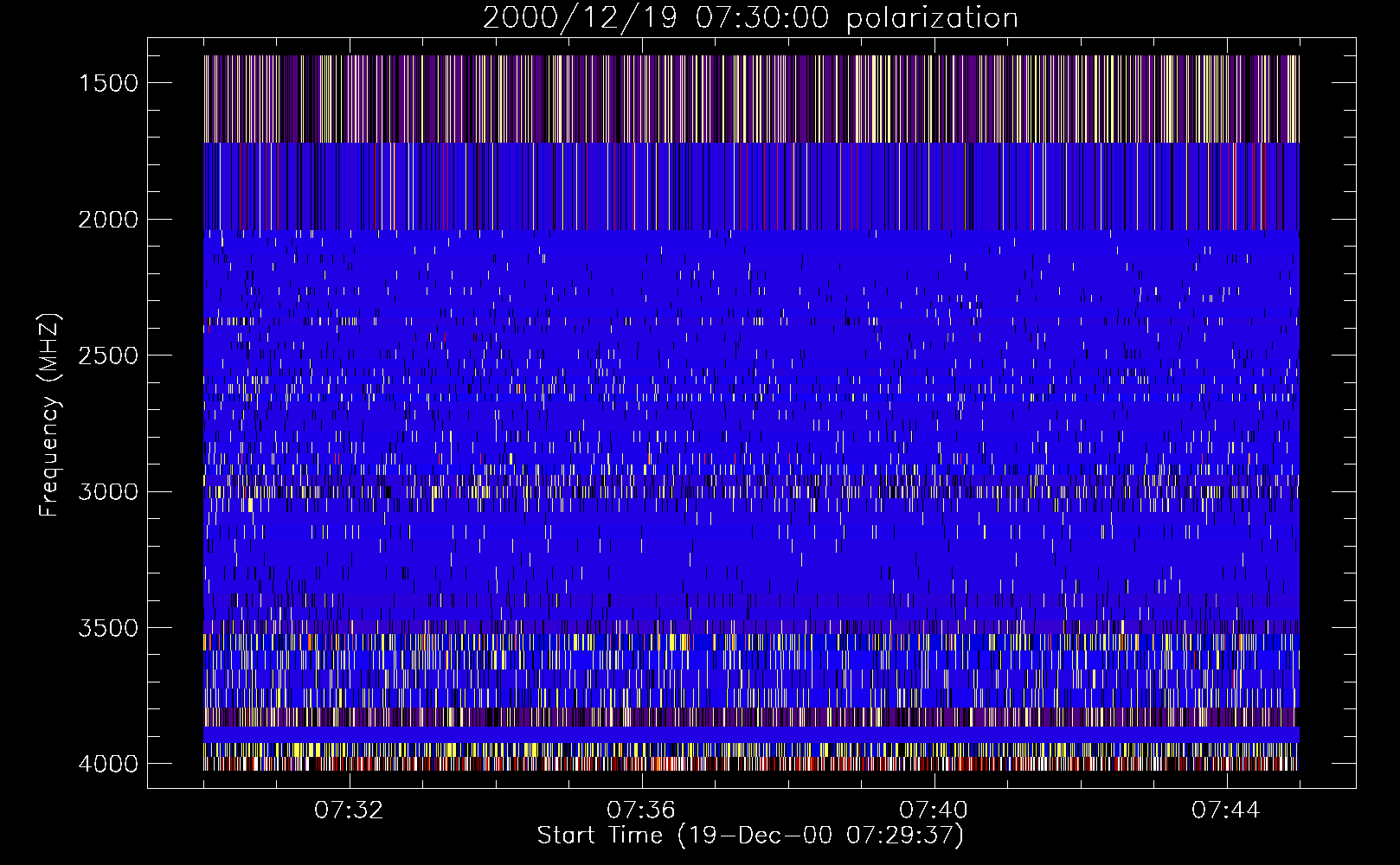The width and height of the screenshot is (1400, 865).
Task: Click the plot title '2000/12/19 07:30:00 polarization'
Action: (x=750, y=18)
